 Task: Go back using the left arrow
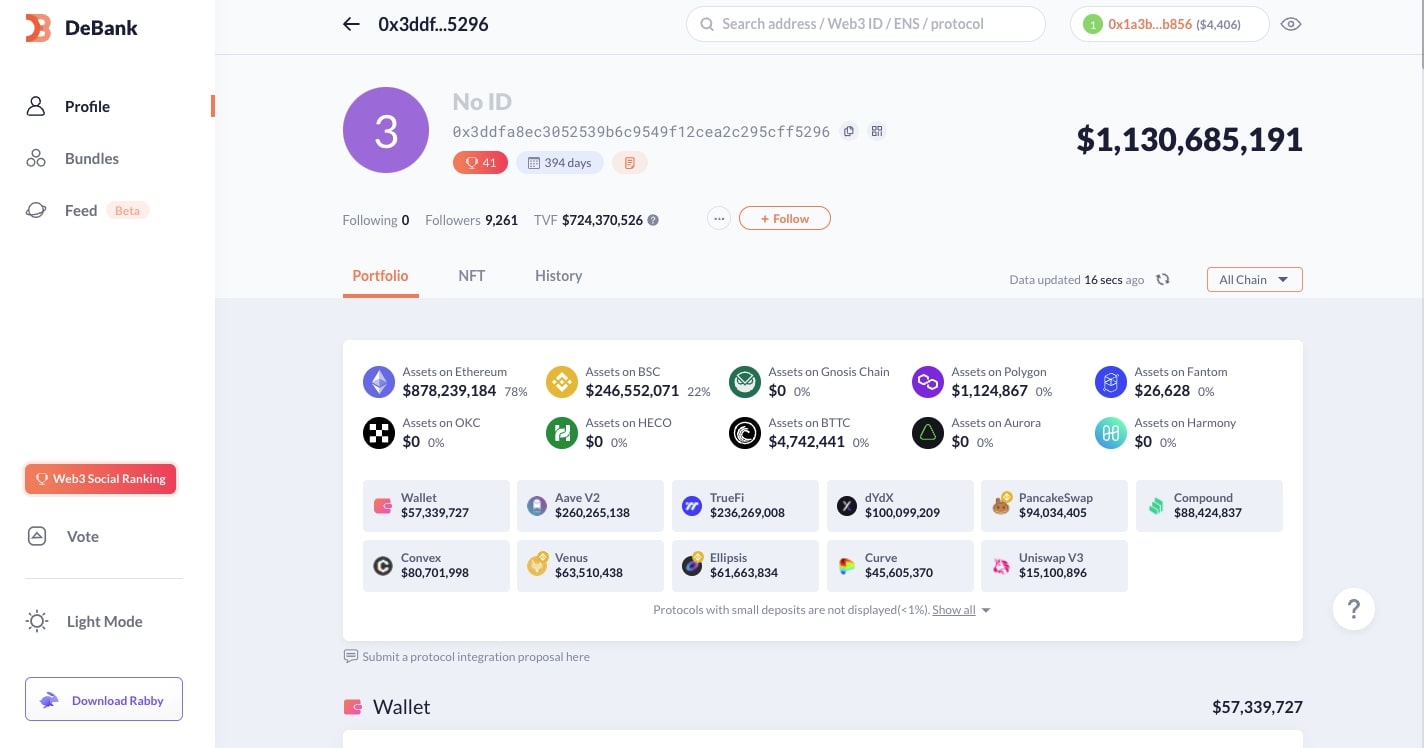point(351,24)
